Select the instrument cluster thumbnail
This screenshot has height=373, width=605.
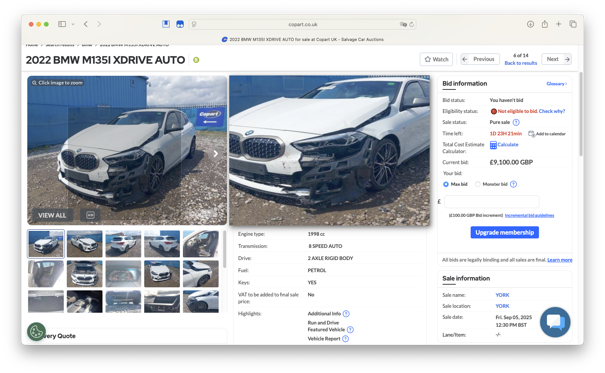point(123,274)
